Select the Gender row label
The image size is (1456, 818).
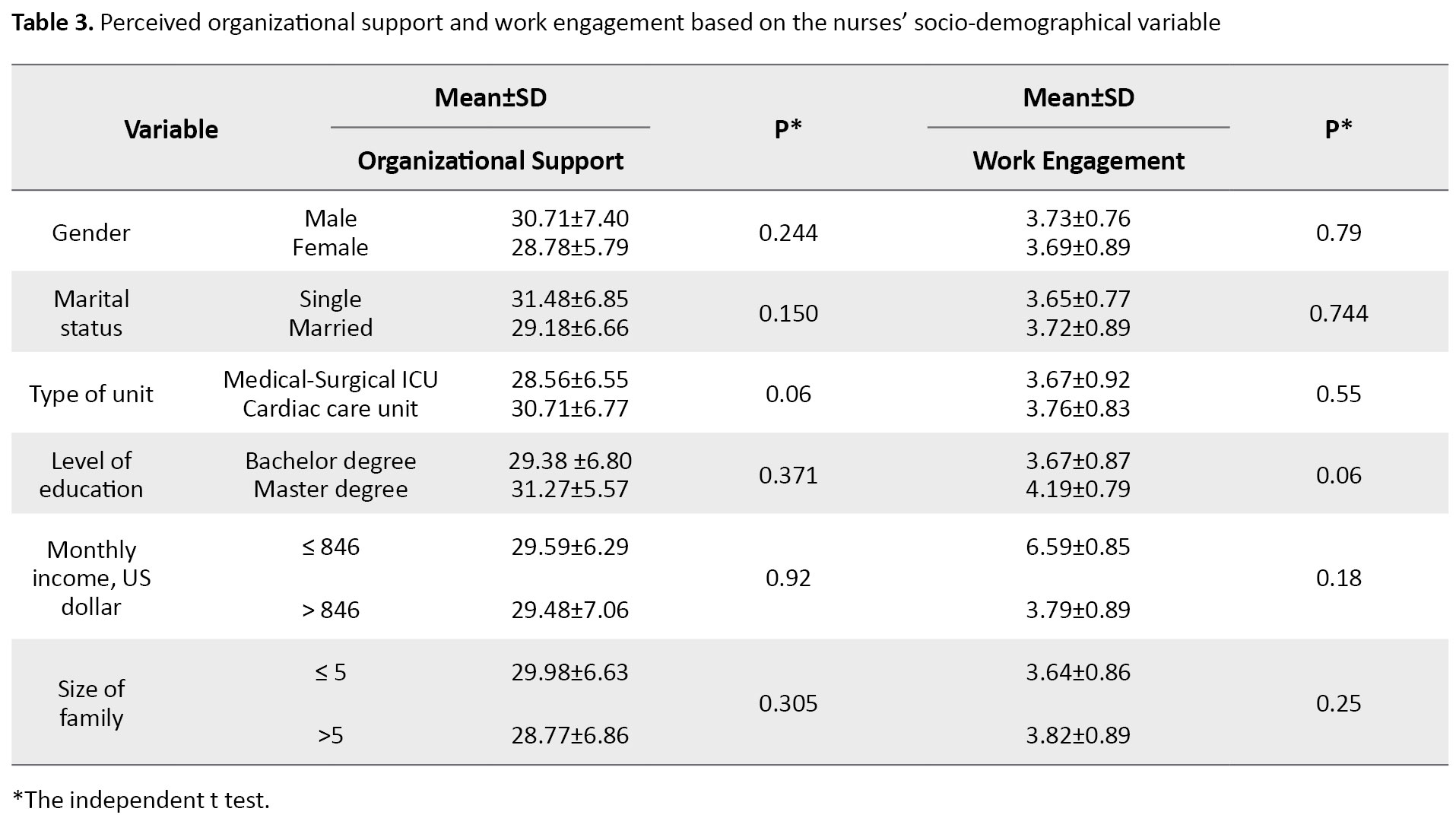click(x=91, y=233)
